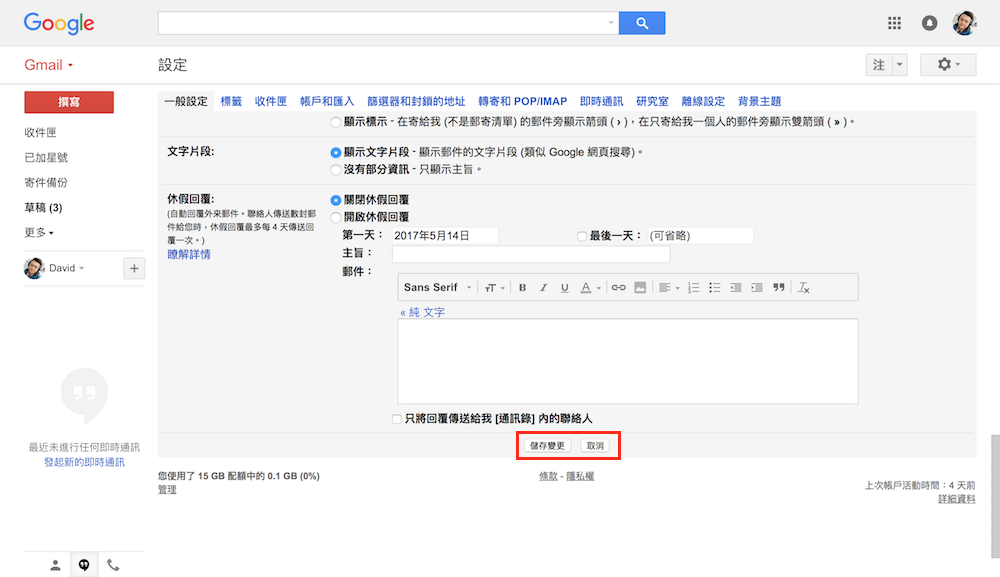Toggle bold formatting in the editor toolbar

point(522,288)
